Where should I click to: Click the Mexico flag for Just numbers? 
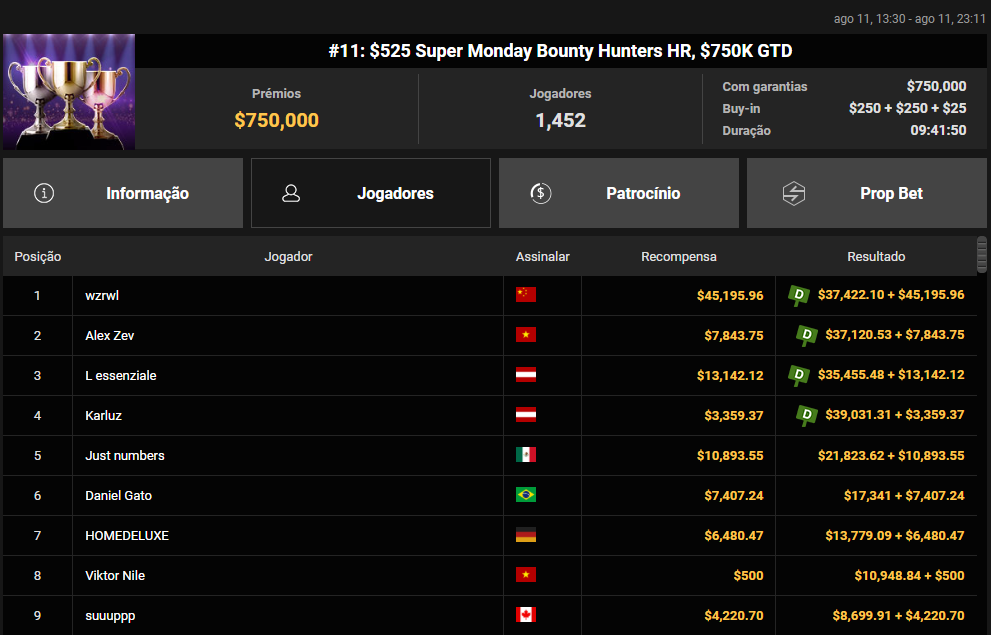pyautogui.click(x=526, y=454)
